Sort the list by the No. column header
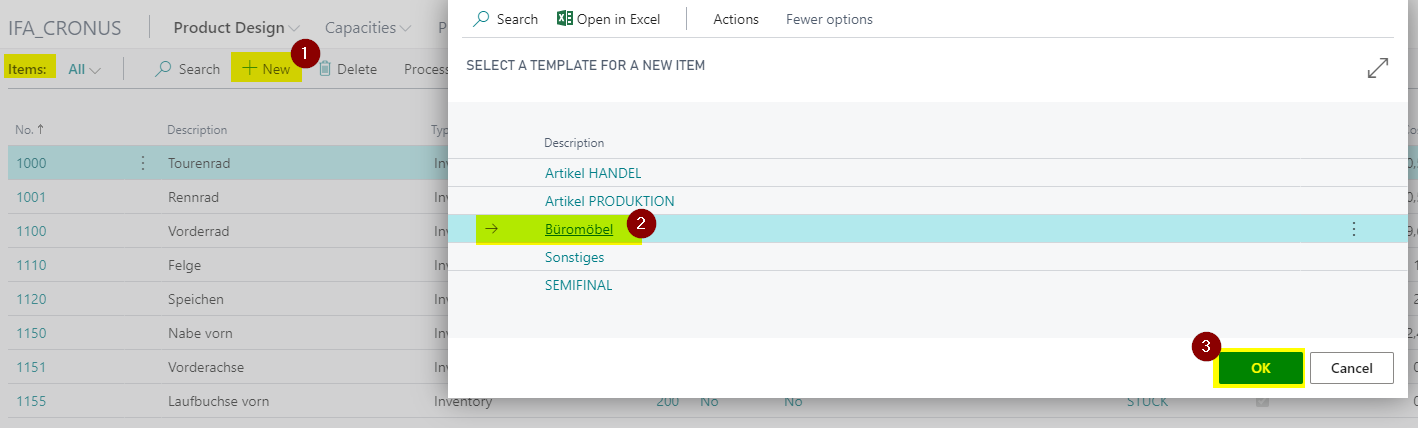Image resolution: width=1418 pixels, height=428 pixels. point(29,130)
